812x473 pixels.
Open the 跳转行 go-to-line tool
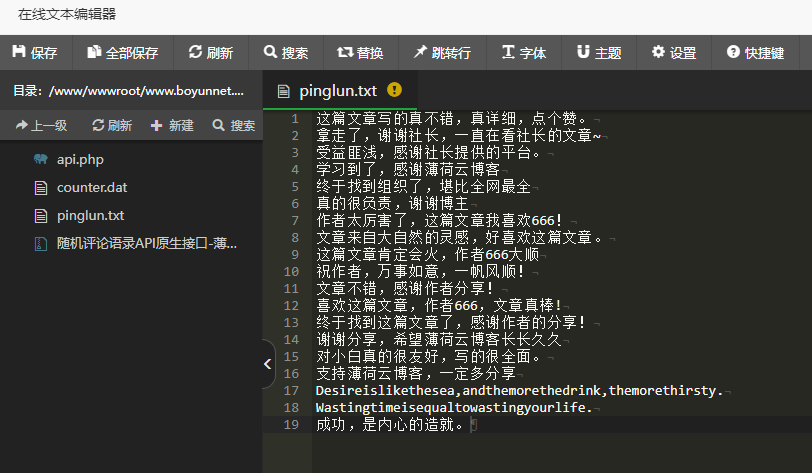(442, 52)
